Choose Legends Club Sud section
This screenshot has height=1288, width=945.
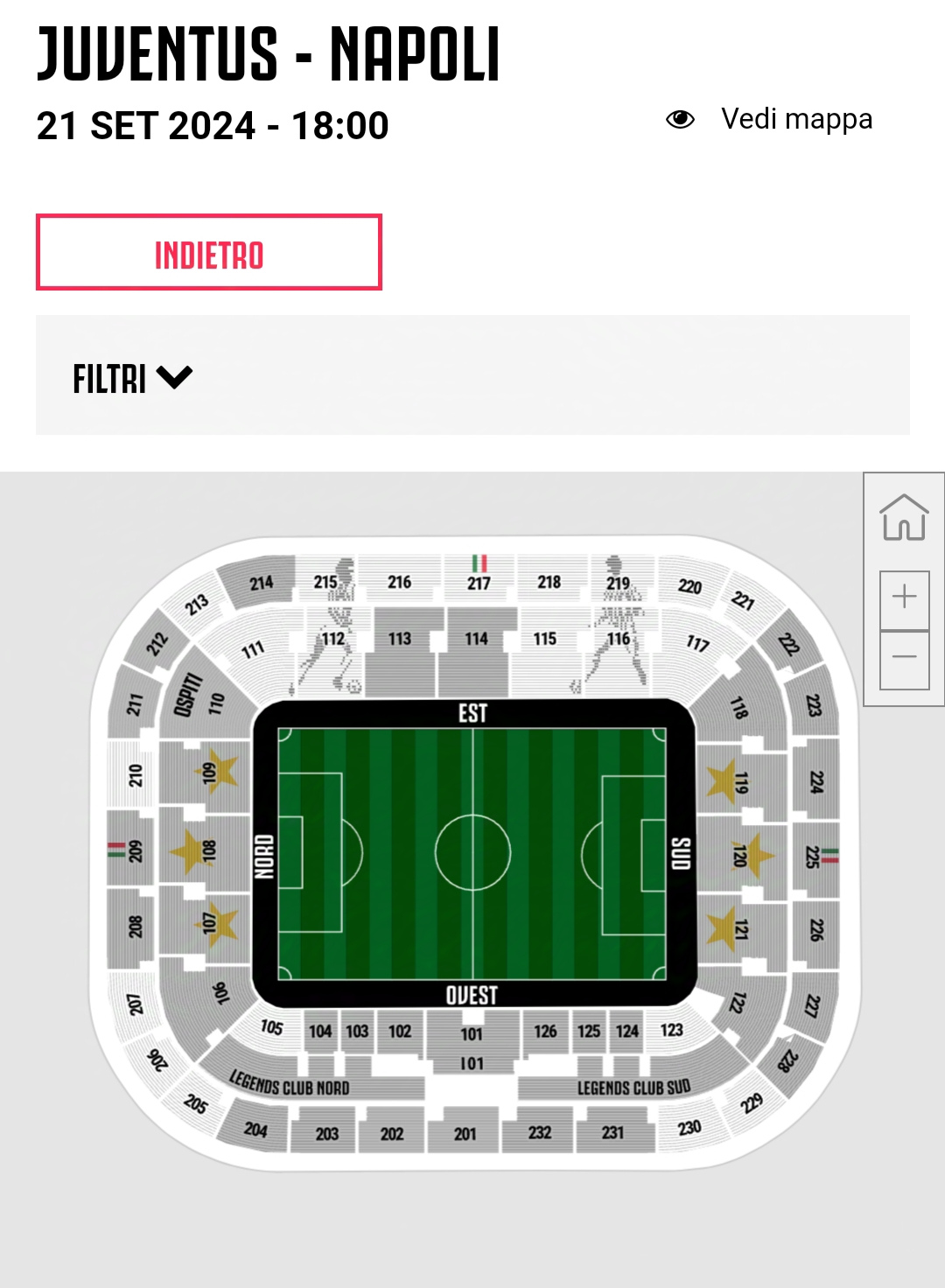point(633,1087)
